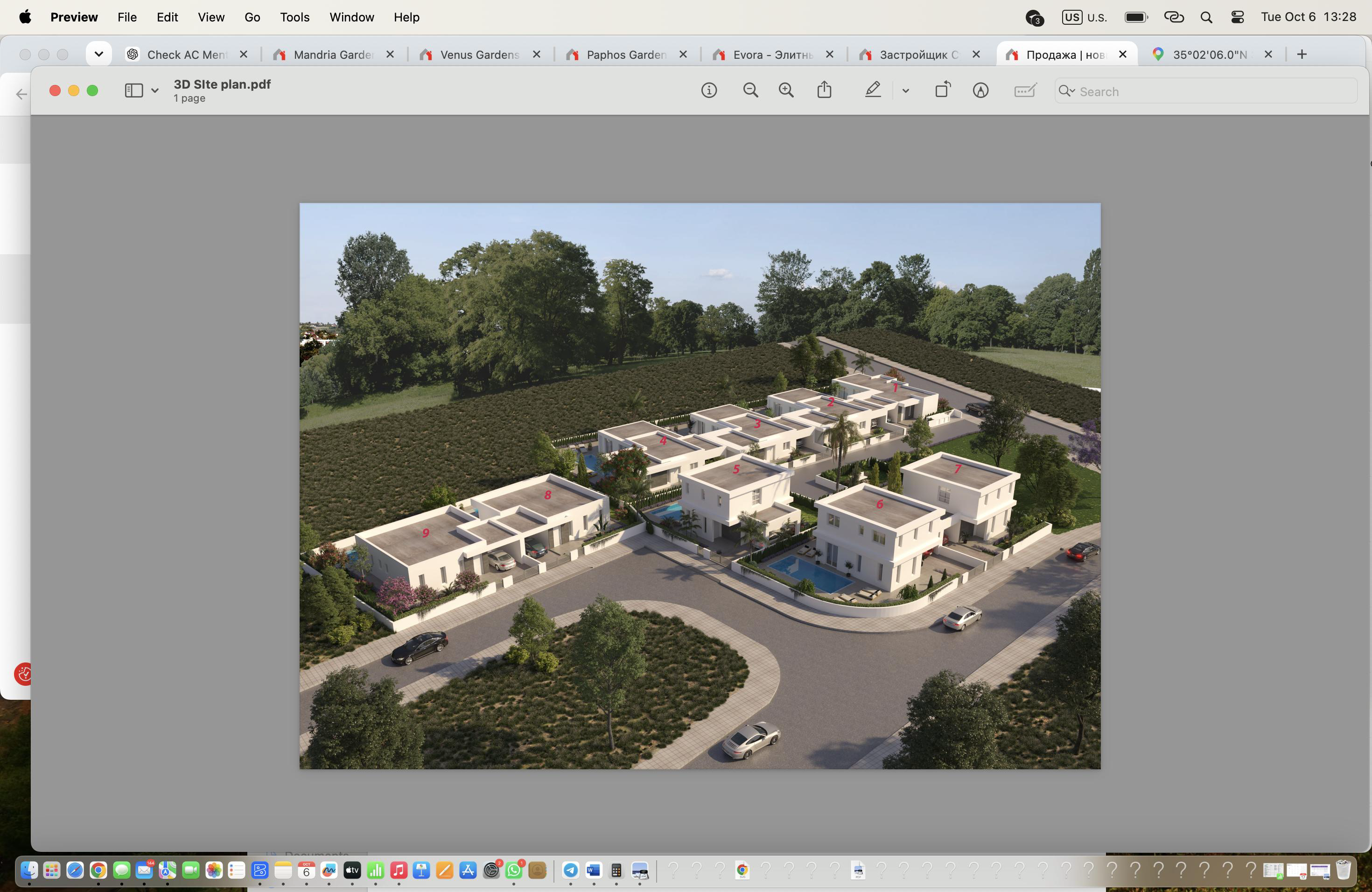Screen dimensions: 1372x892
Task: Expand the sidebar view options chevron
Action: coord(154,91)
